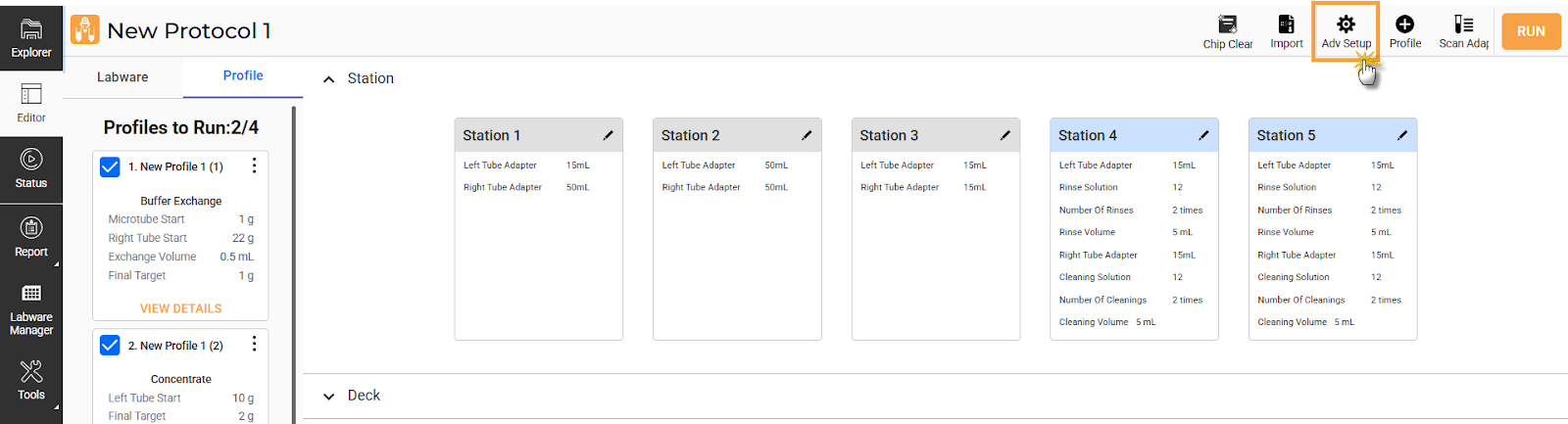Screen dimensions: 1568x424
Task: Open the Report sidebar section
Action: point(31,238)
